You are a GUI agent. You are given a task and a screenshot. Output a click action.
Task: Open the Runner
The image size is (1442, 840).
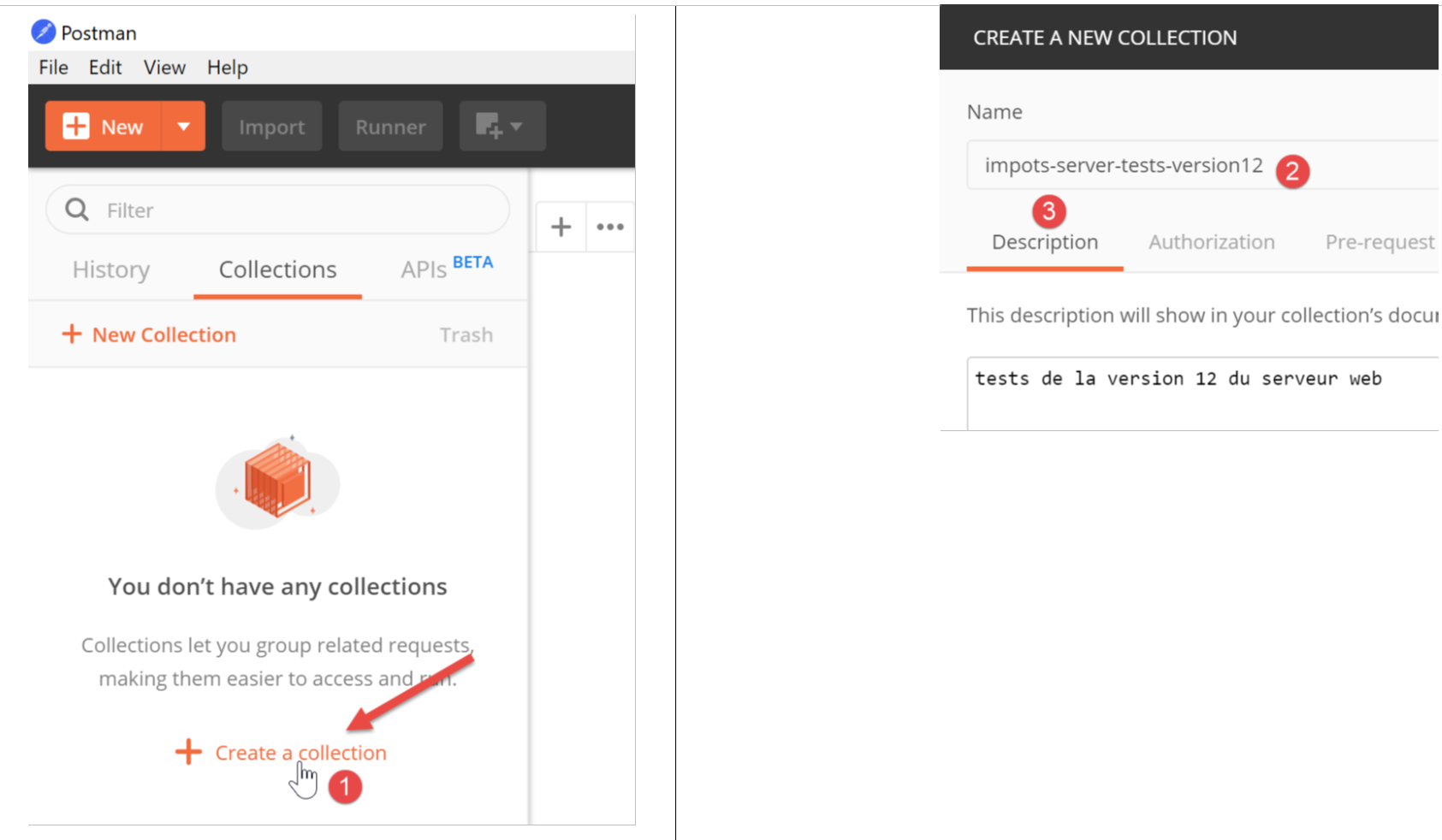pyautogui.click(x=390, y=127)
